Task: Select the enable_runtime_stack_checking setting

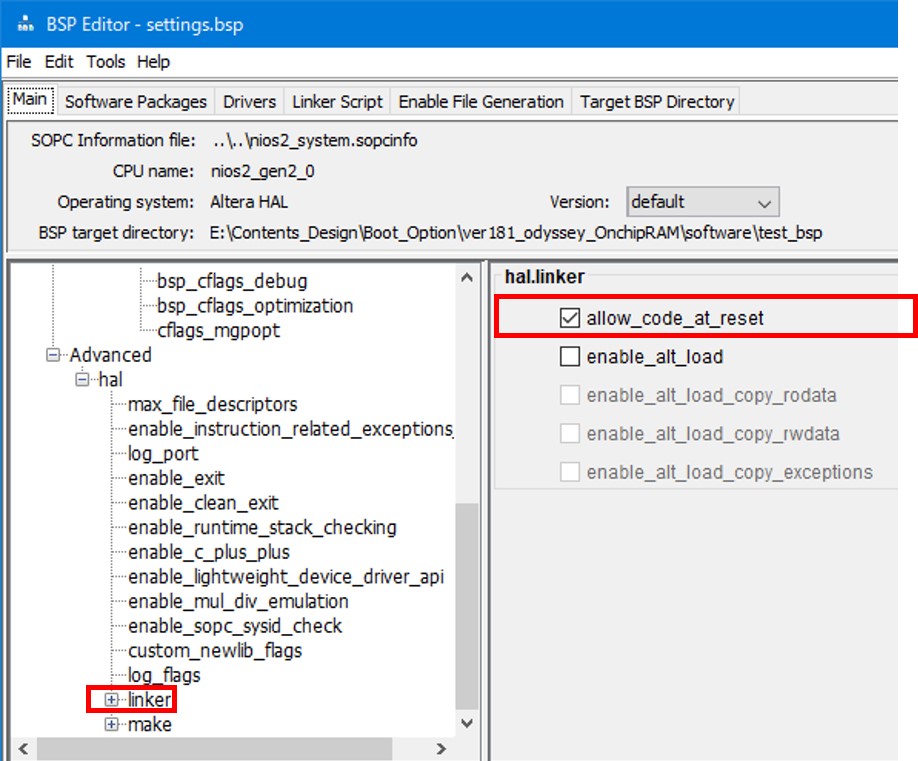Action: pyautogui.click(x=262, y=527)
